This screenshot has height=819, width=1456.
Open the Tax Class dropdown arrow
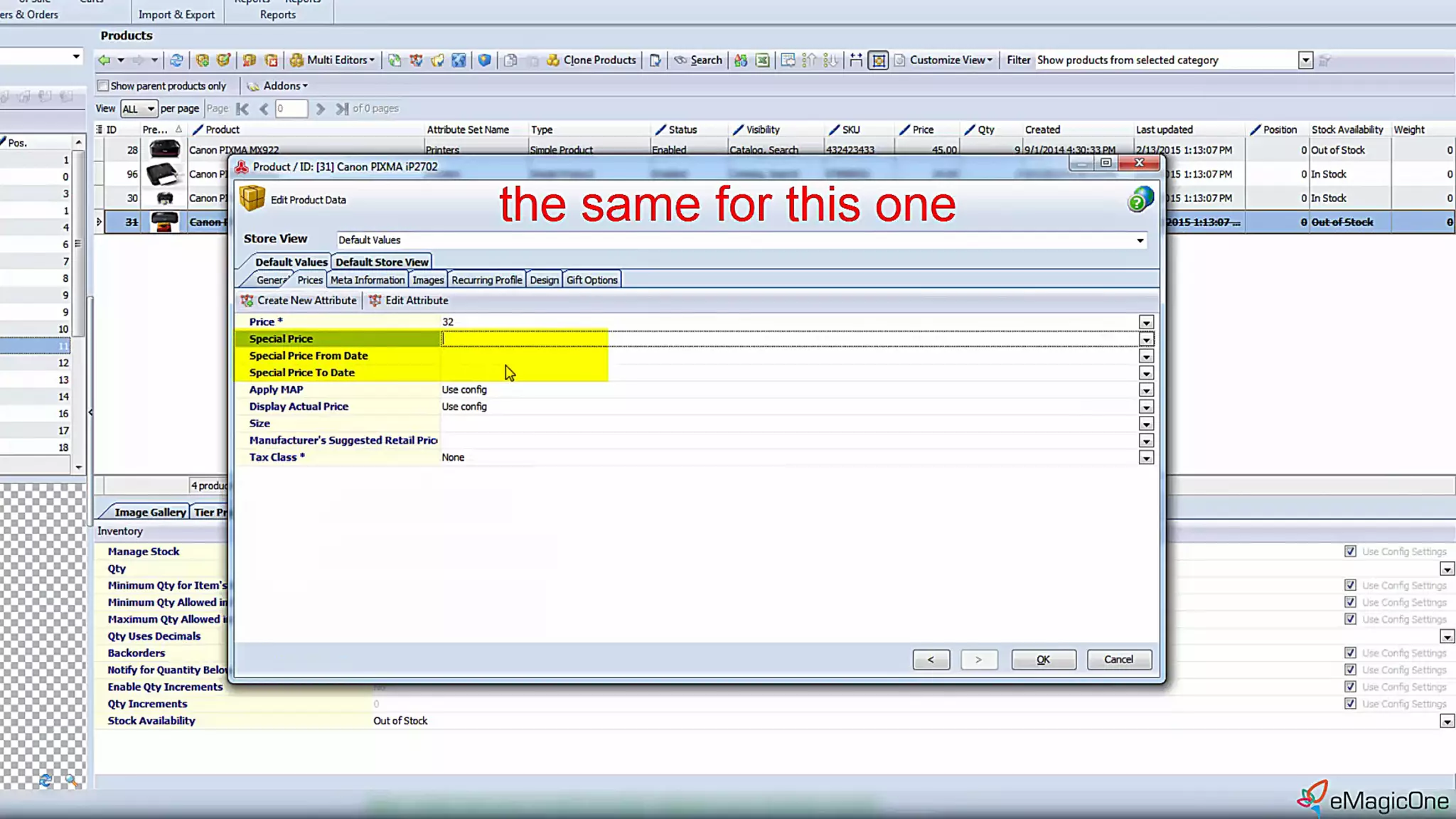[x=1146, y=458]
